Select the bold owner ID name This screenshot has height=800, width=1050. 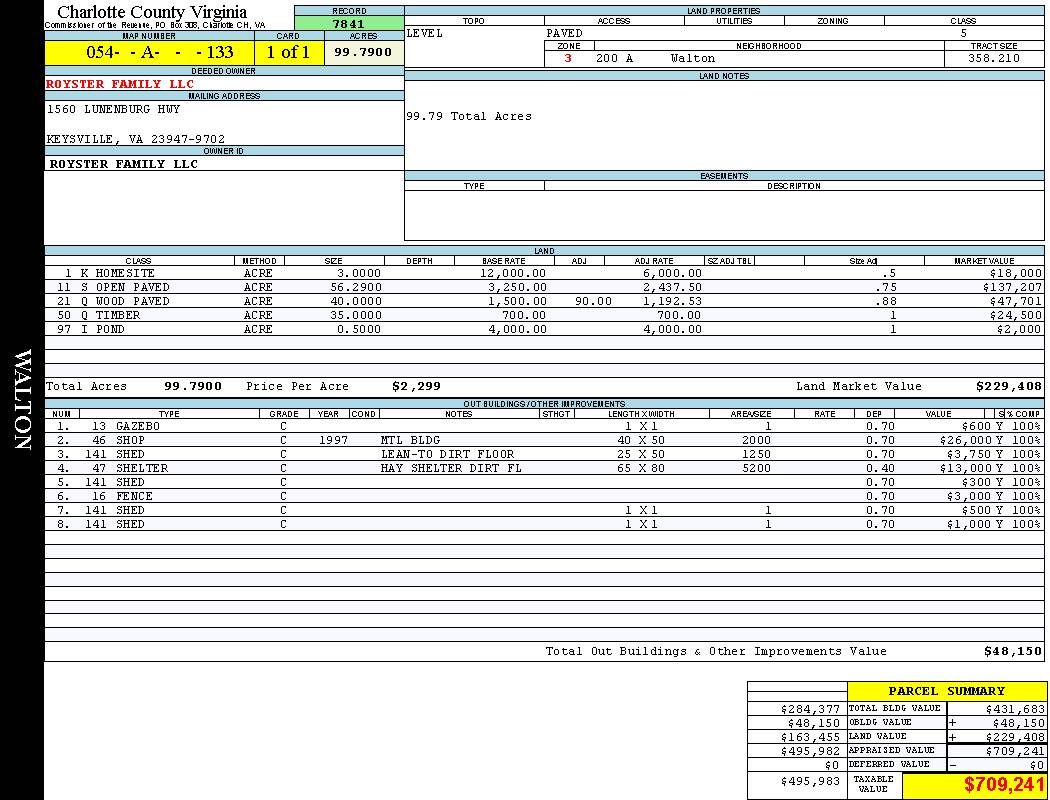coord(124,164)
